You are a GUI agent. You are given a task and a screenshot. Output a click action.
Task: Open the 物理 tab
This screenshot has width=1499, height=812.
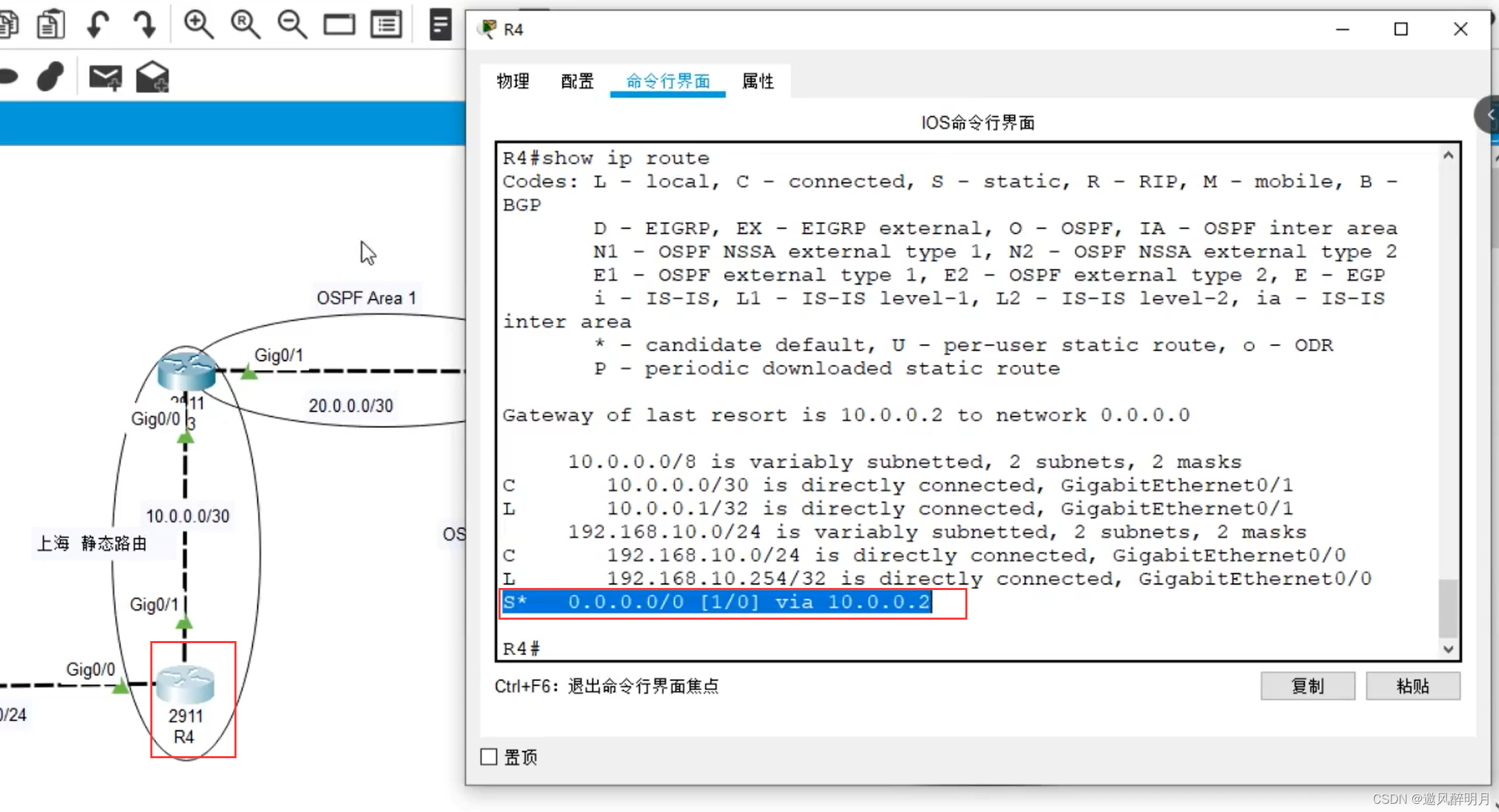point(513,81)
